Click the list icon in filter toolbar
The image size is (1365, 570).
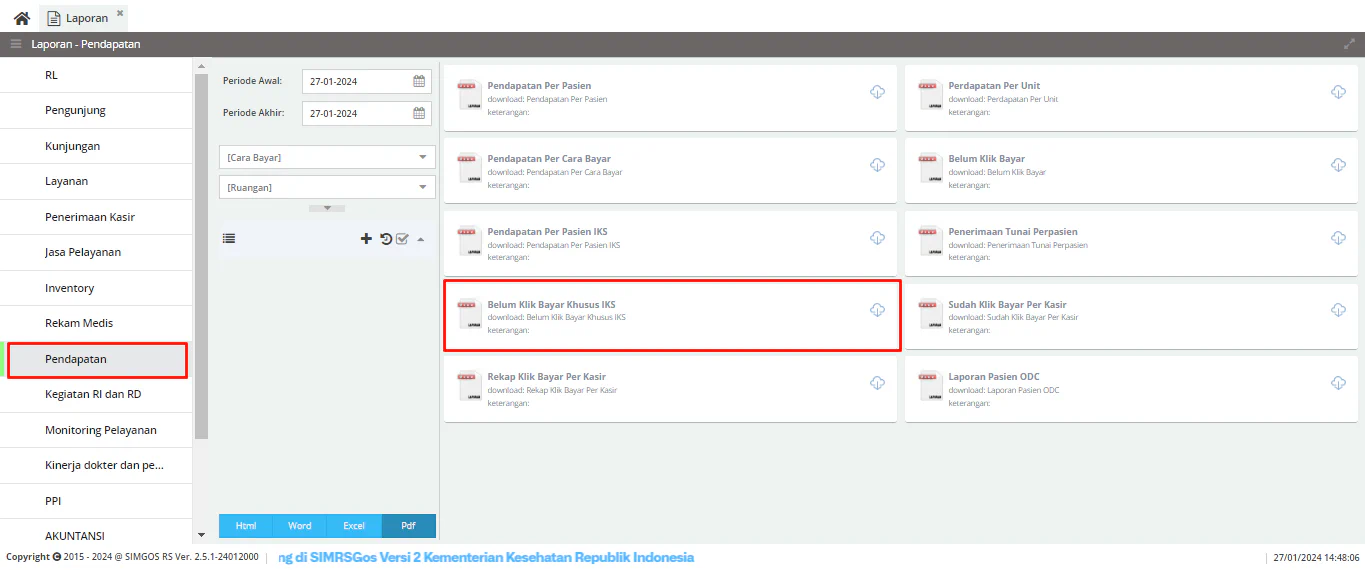coord(229,238)
